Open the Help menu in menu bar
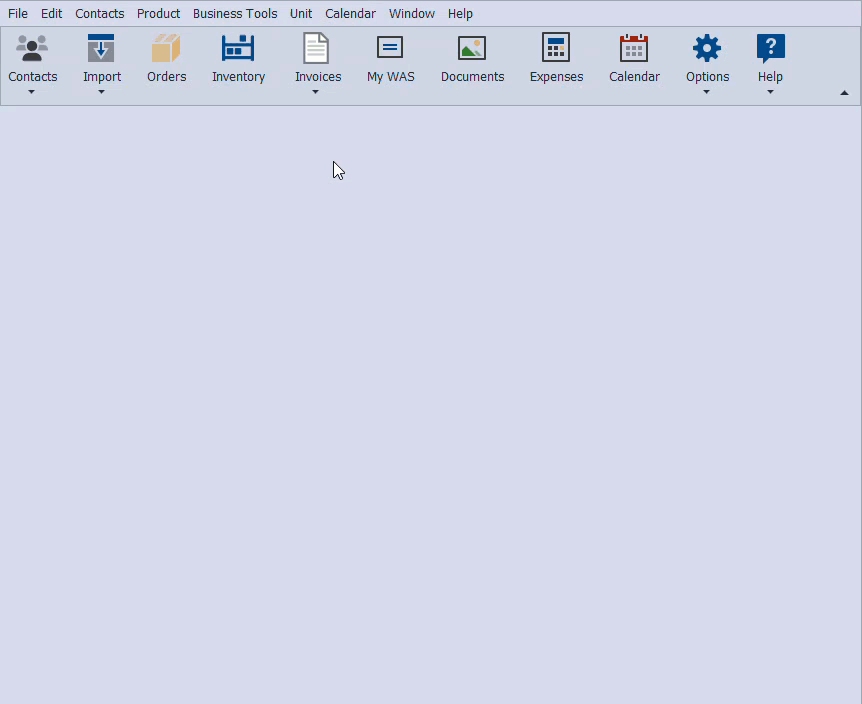This screenshot has width=862, height=704. pyautogui.click(x=460, y=14)
